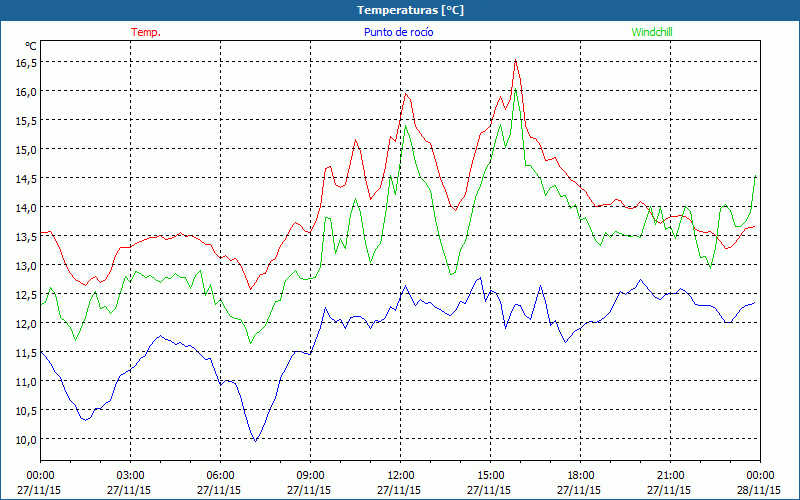Viewport: 800px width, 500px height.
Task: Click the 14,5 y-axis value
Action: (x=26, y=178)
